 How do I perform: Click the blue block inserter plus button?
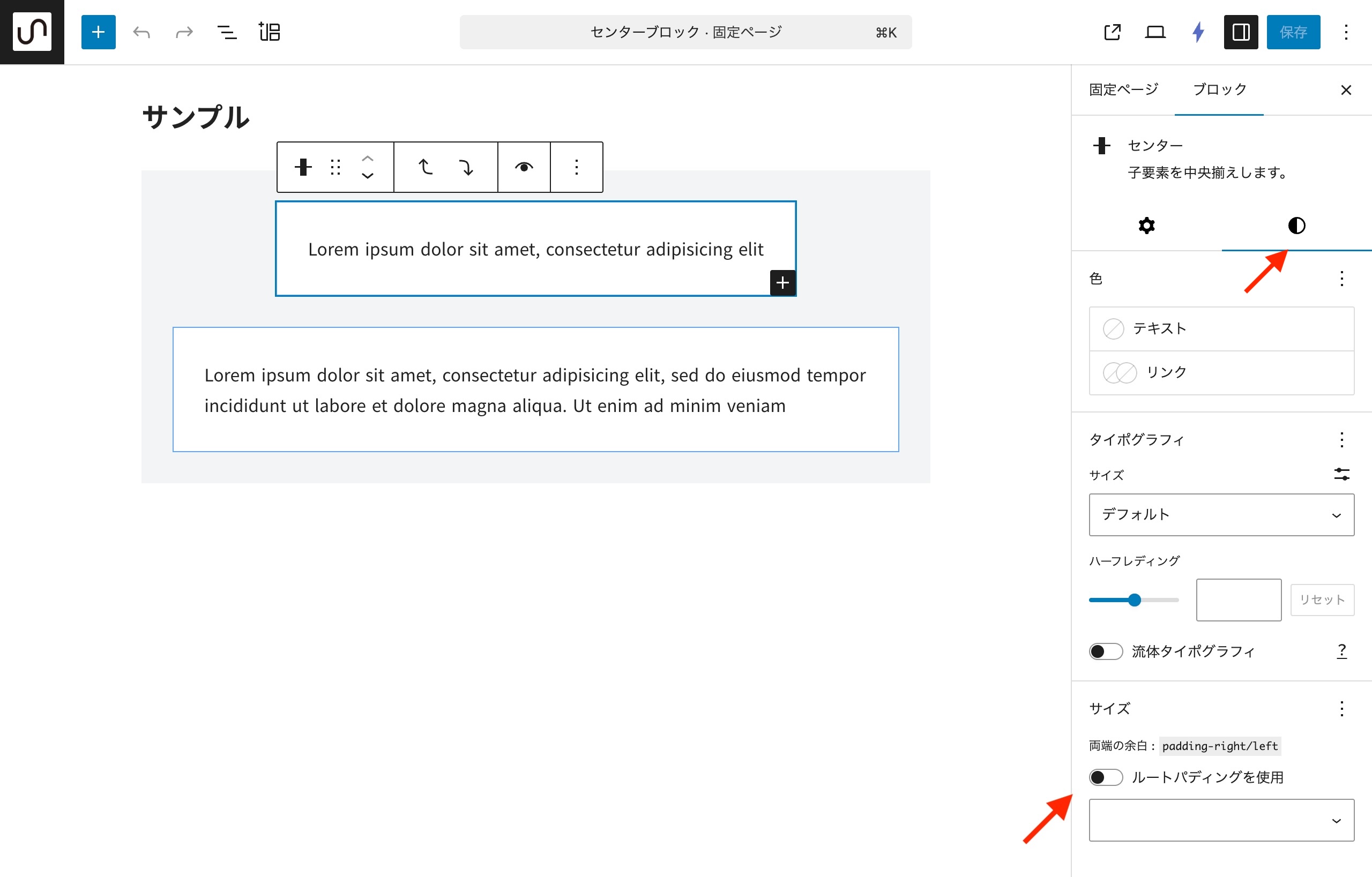tap(98, 32)
